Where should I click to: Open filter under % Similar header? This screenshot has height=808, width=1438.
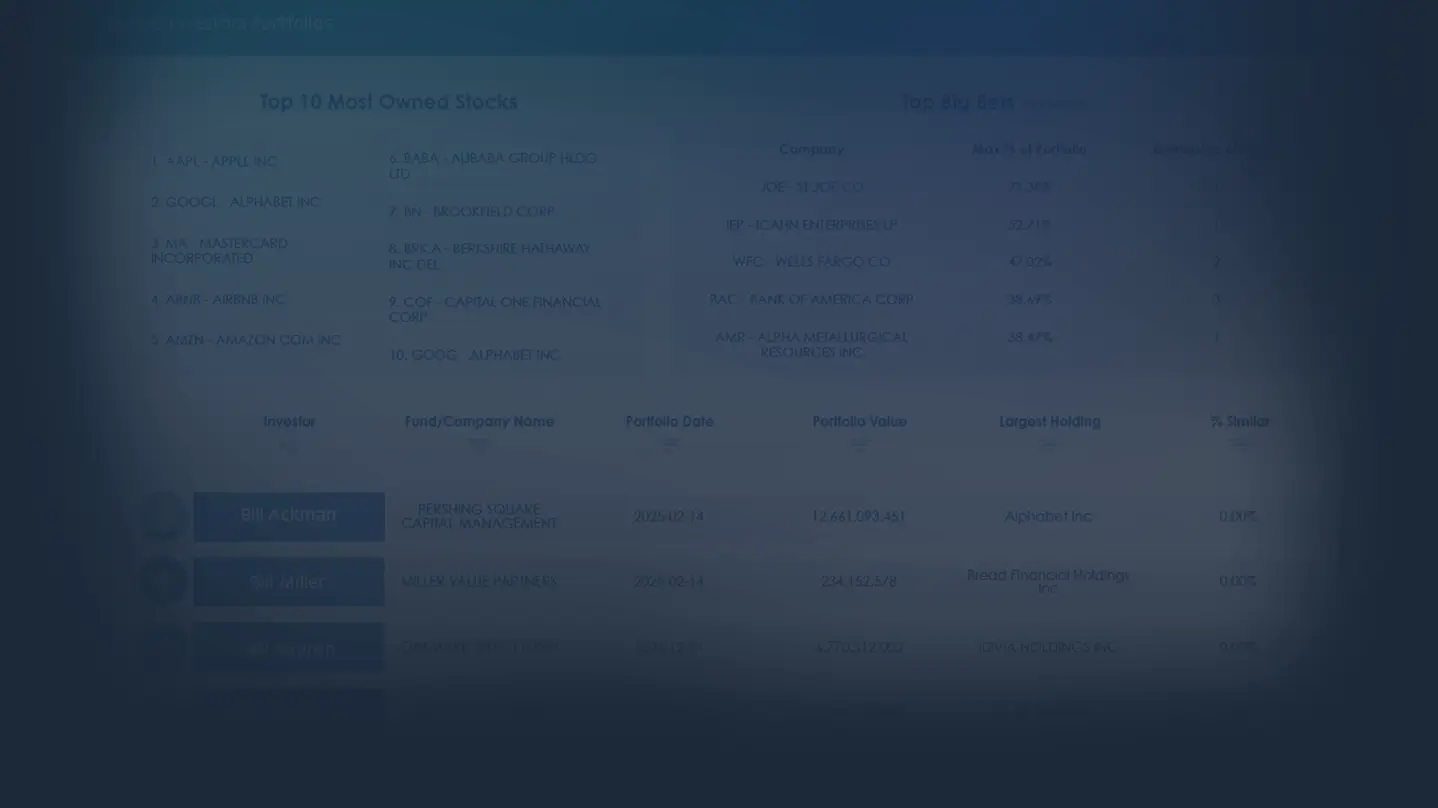pyautogui.click(x=1239, y=442)
